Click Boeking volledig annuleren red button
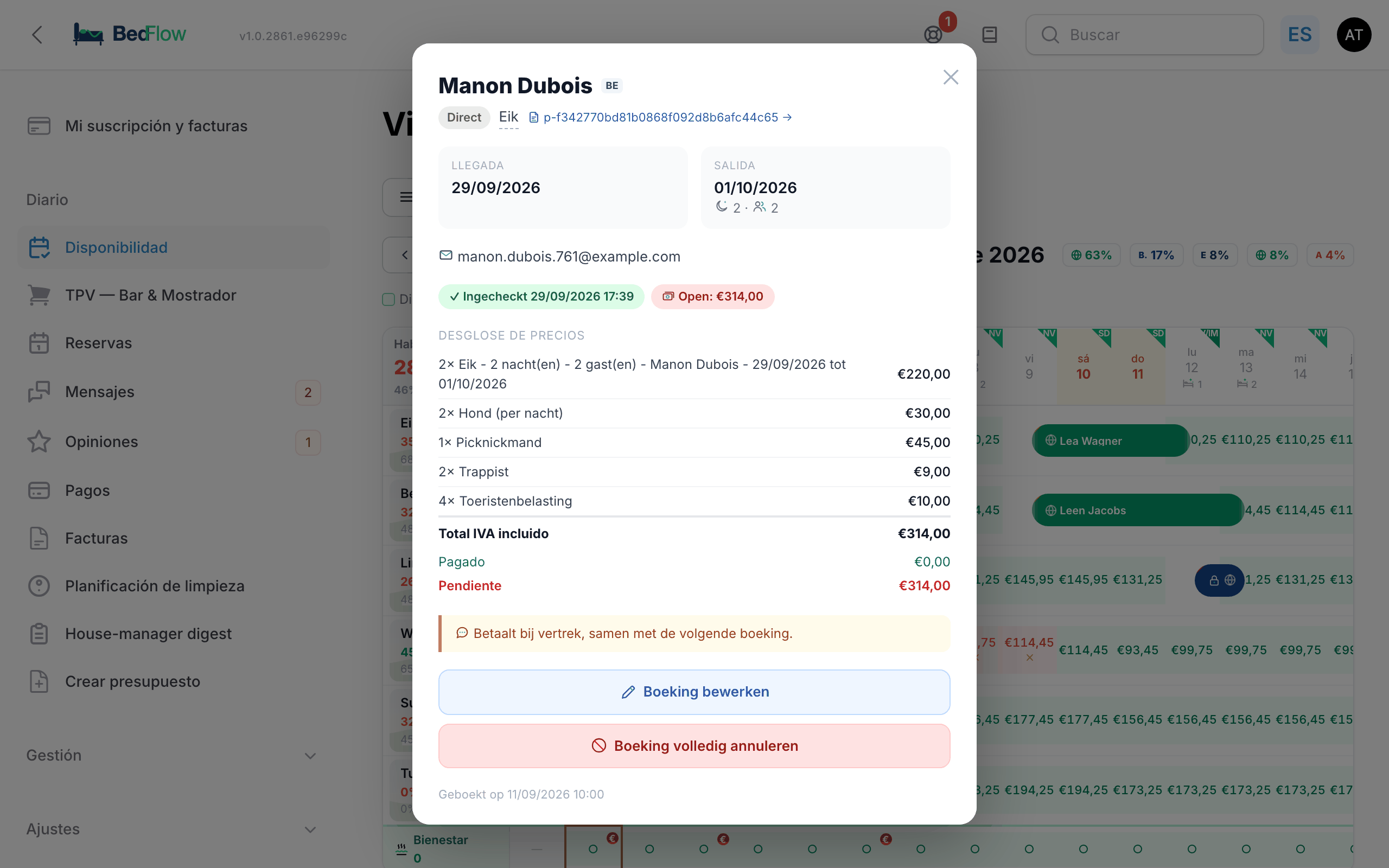1389x868 pixels. coord(694,746)
